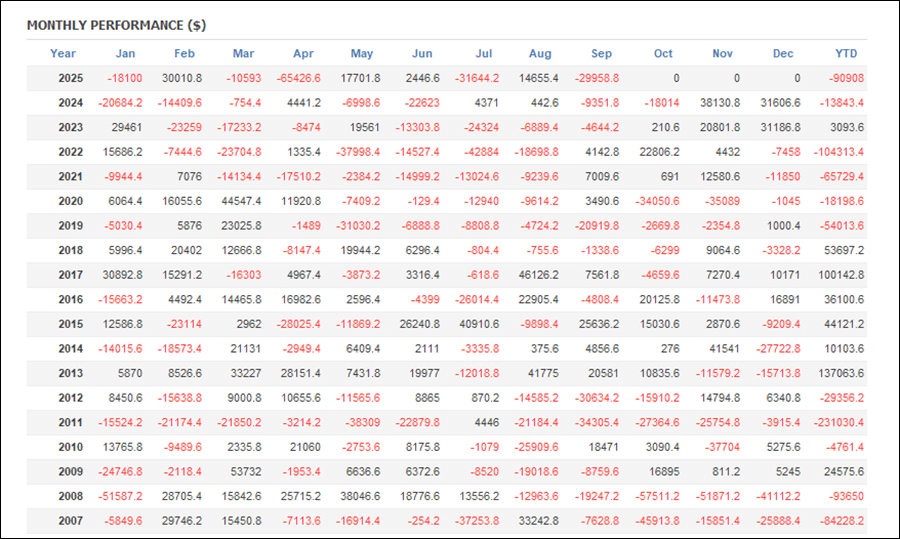Click 2013 YTD value 137063.6
The width and height of the screenshot is (900, 539).
coord(840,373)
